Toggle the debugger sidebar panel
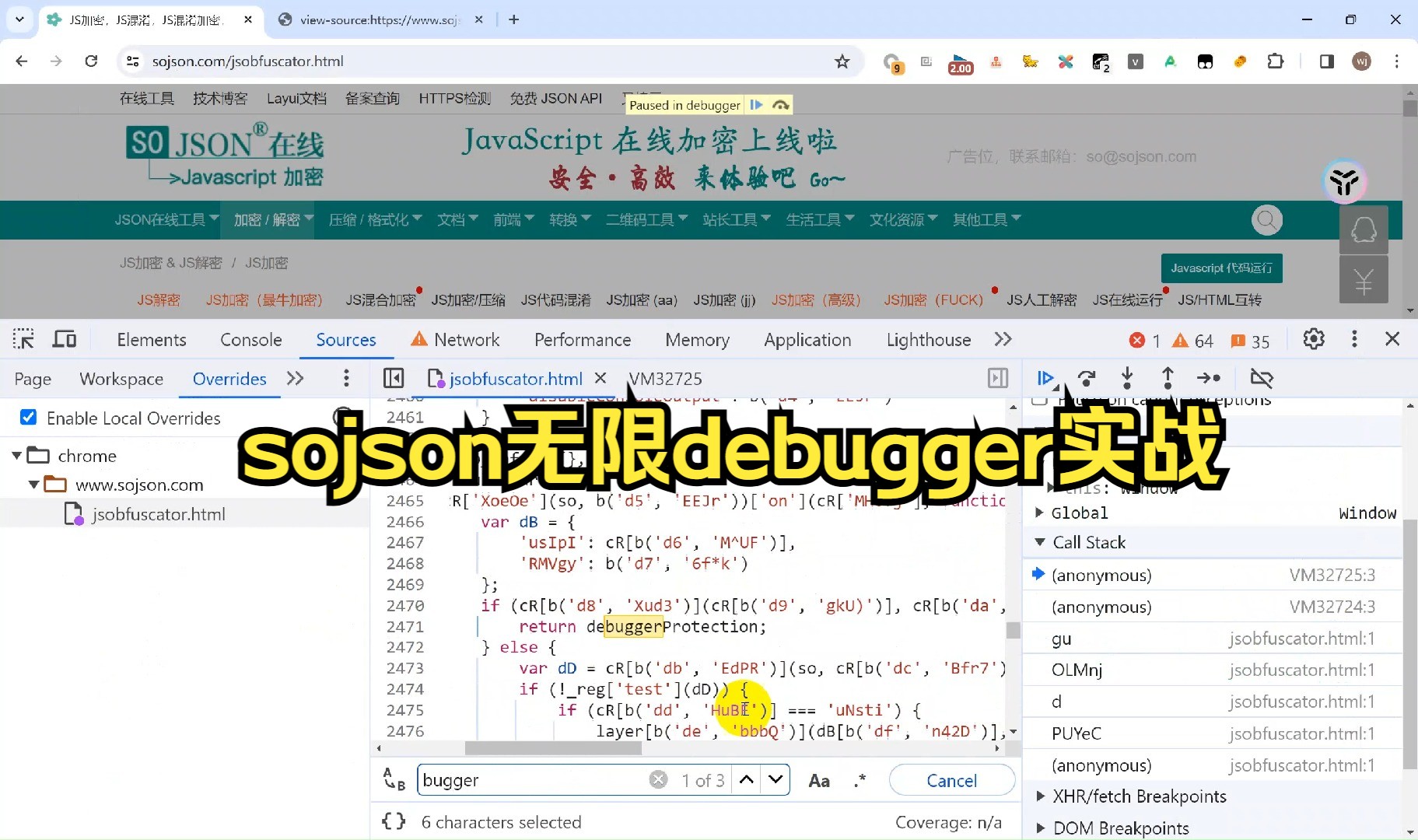The width and height of the screenshot is (1418, 840). 998,379
